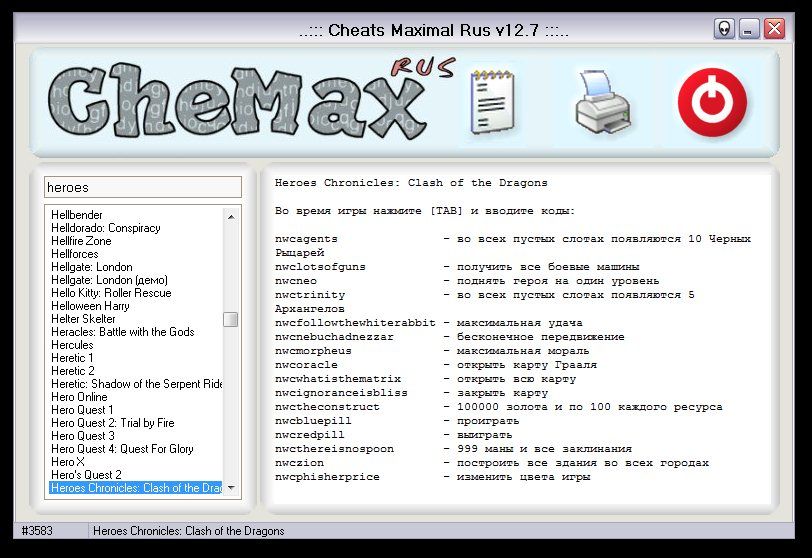
Task: Click the cheat code nwcbluepill
Action: pyautogui.click(x=313, y=421)
